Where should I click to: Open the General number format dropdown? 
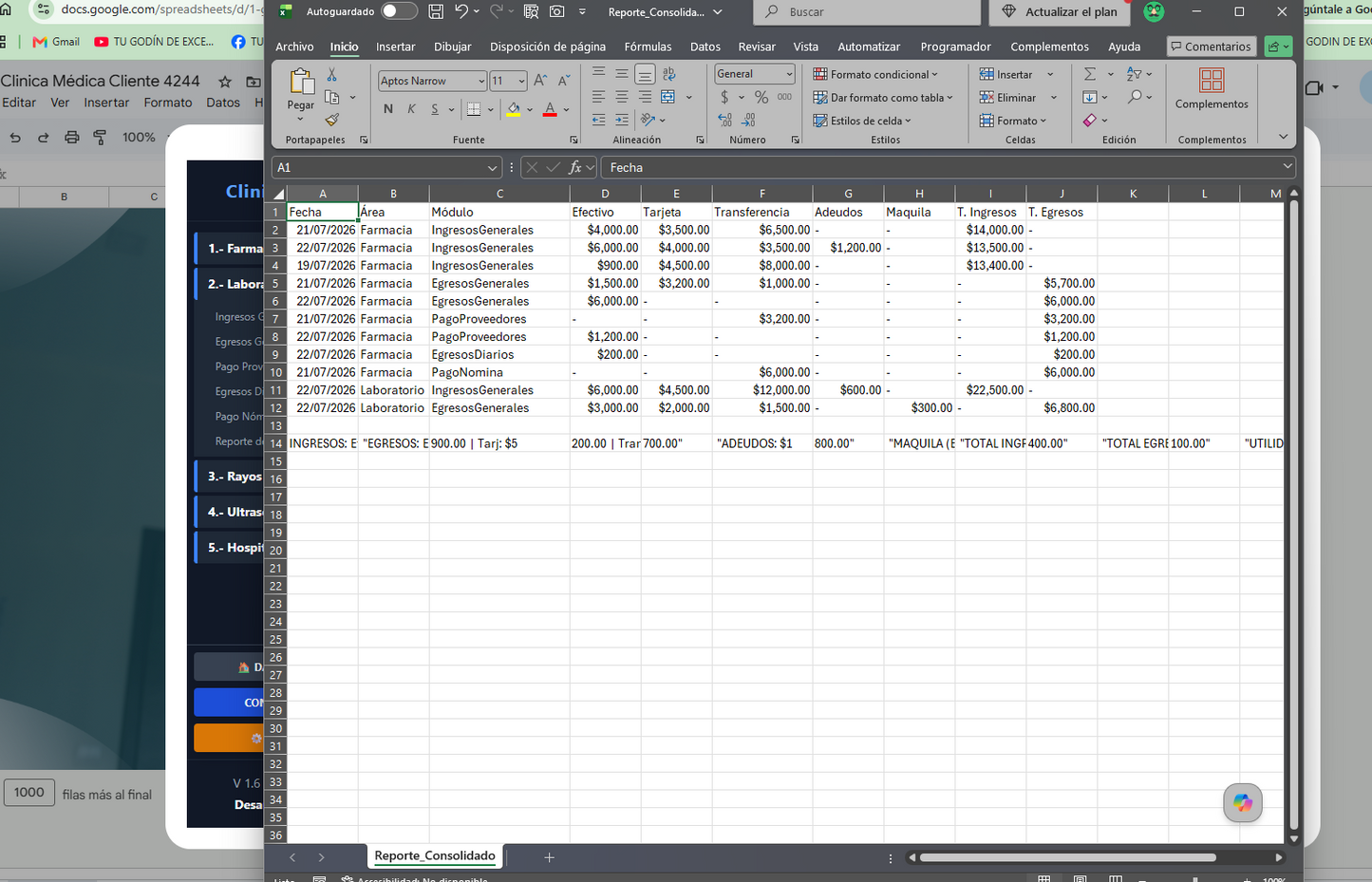(789, 74)
